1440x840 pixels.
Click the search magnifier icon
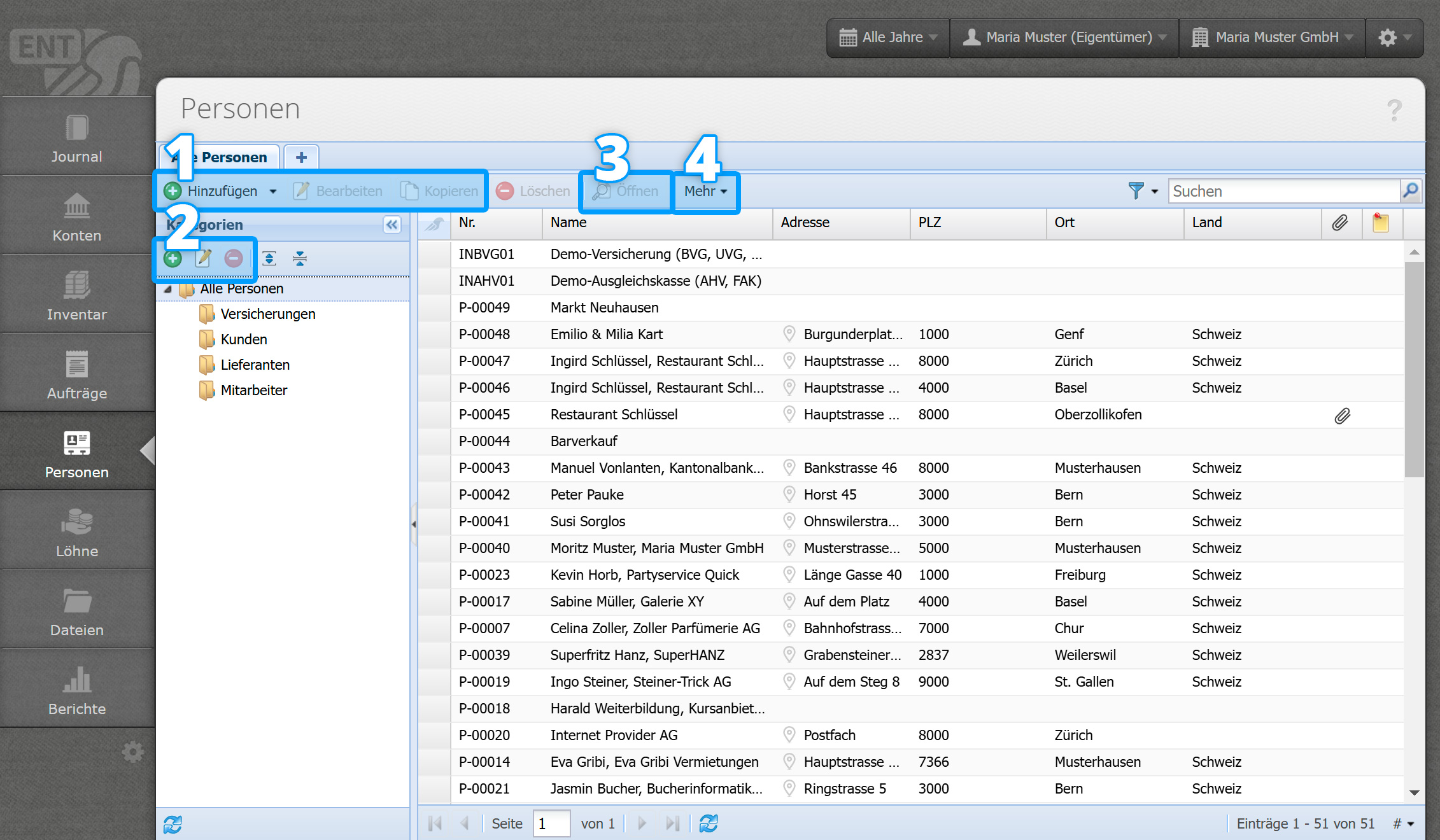(1411, 191)
